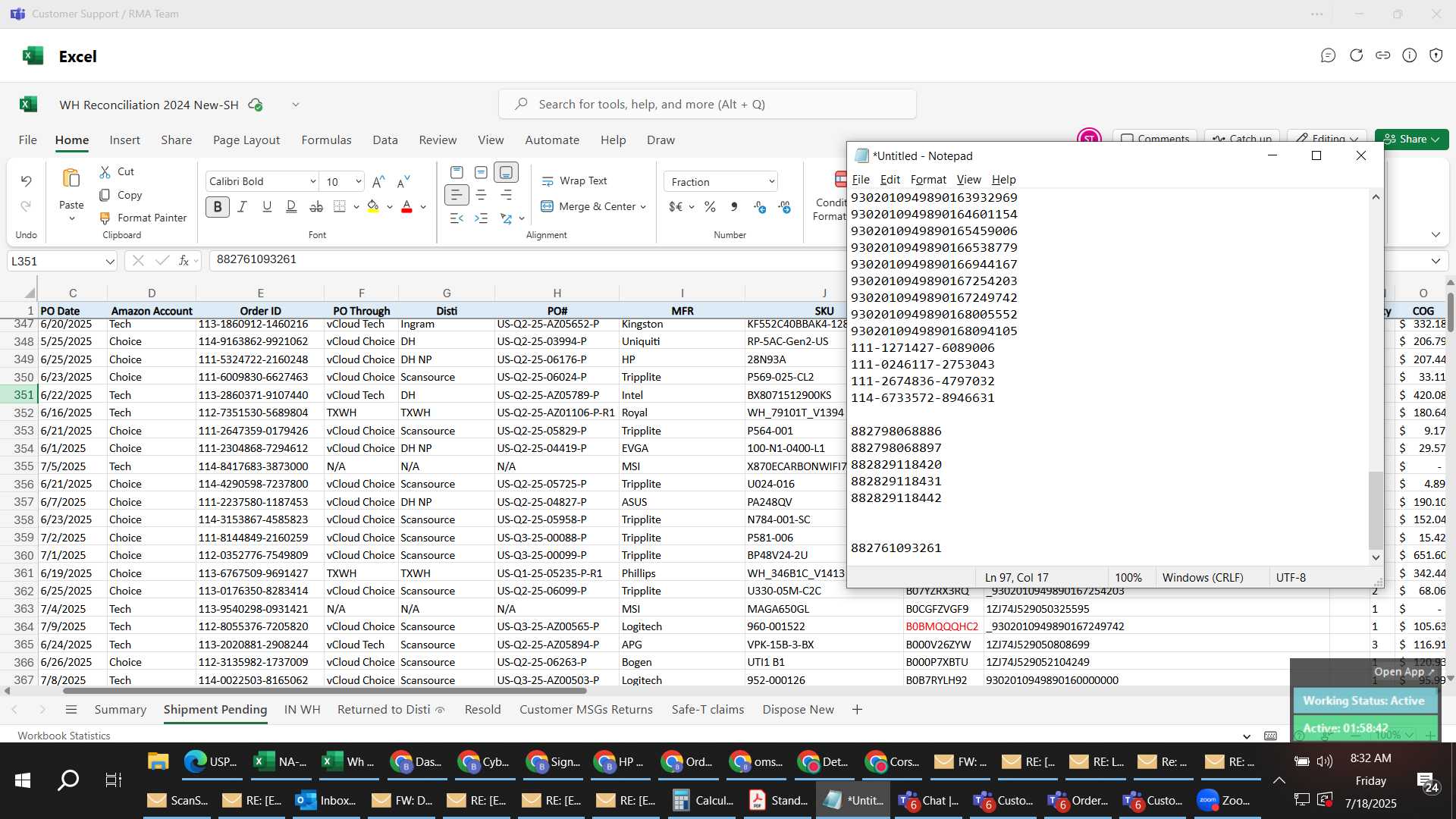Click the Catch up button

tap(1241, 139)
